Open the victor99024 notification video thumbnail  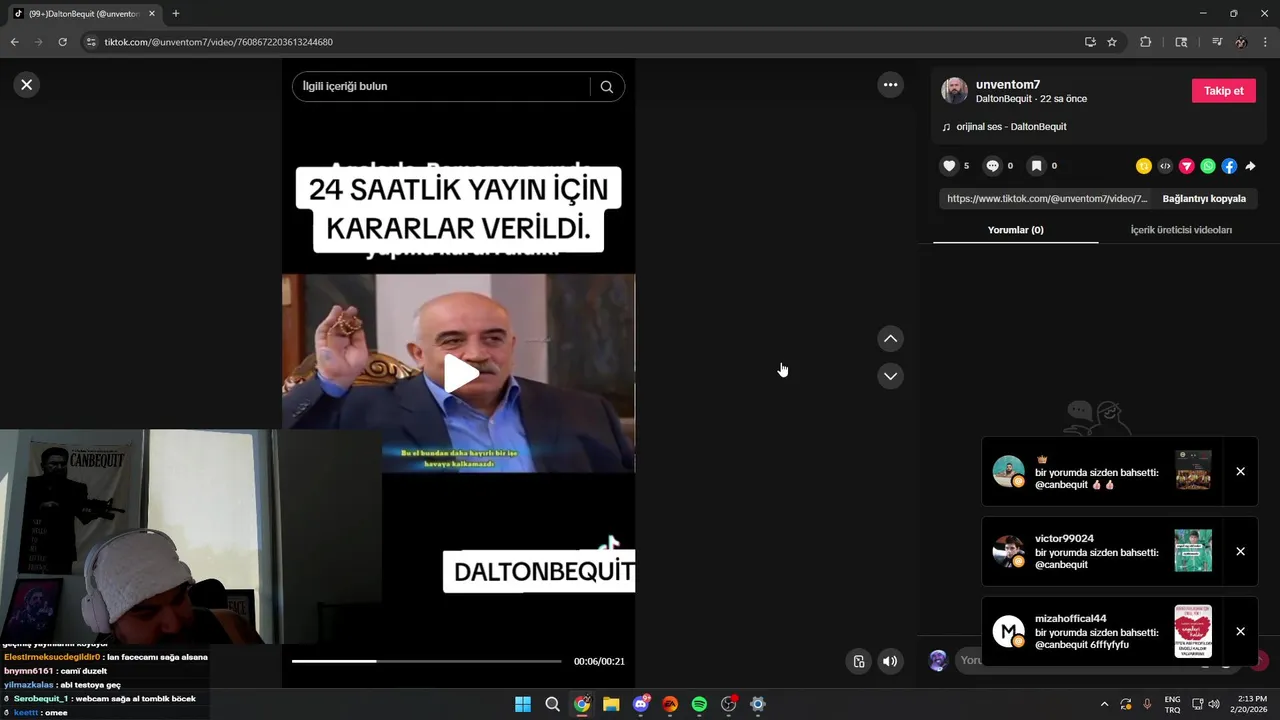click(1193, 551)
